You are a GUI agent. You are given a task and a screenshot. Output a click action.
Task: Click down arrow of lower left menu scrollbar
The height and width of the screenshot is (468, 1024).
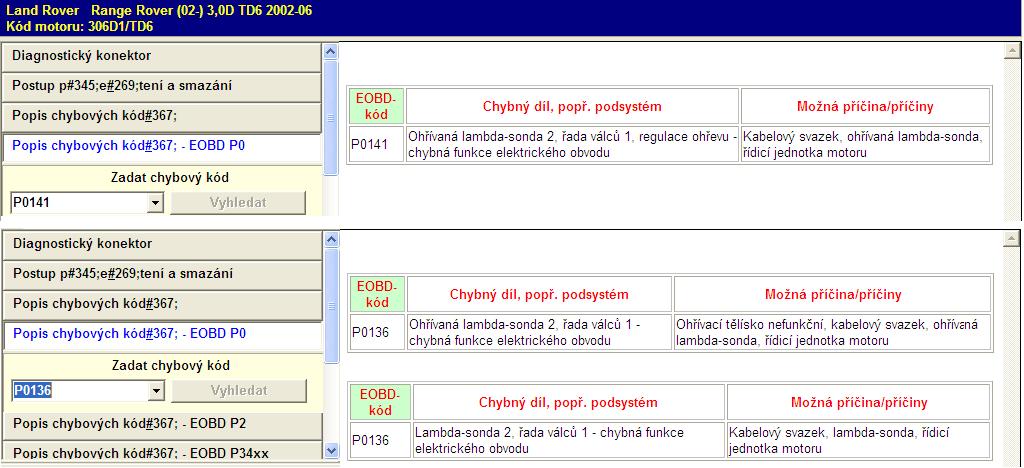(x=332, y=452)
